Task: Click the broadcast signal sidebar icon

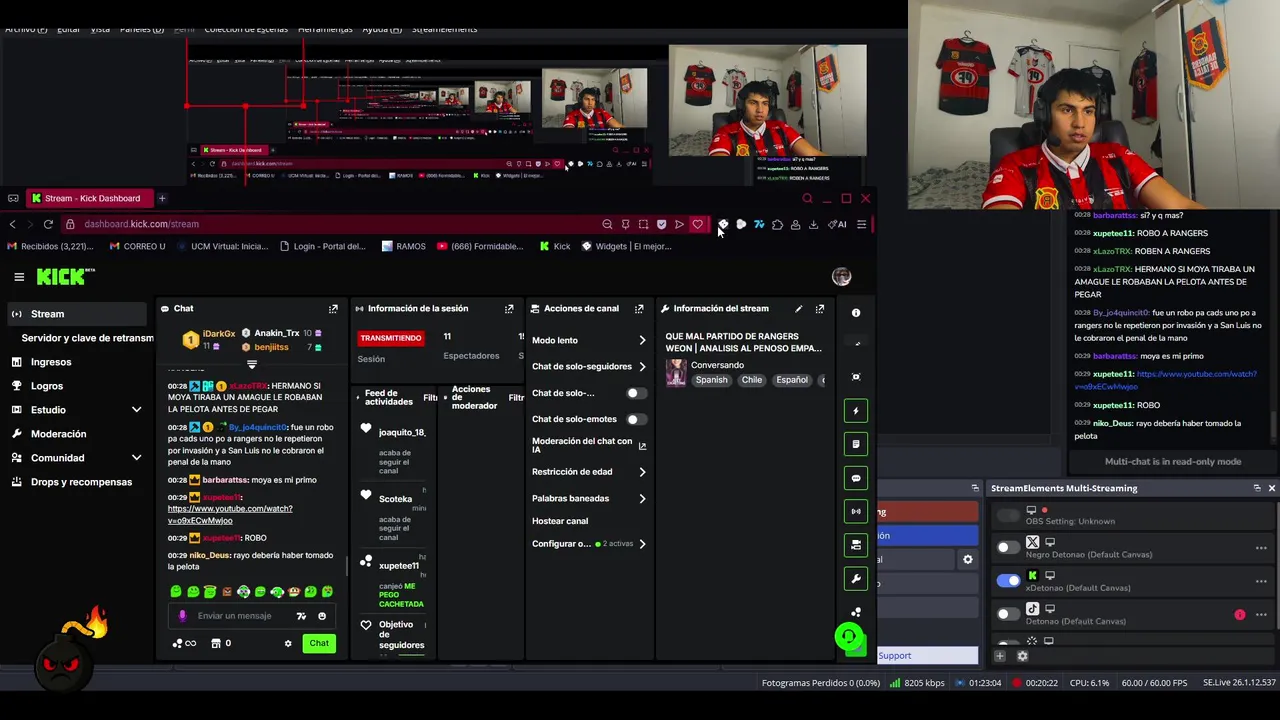Action: [x=855, y=511]
